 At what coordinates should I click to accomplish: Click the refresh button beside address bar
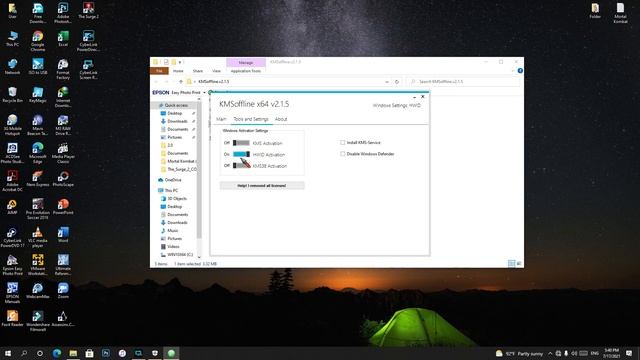[397, 82]
